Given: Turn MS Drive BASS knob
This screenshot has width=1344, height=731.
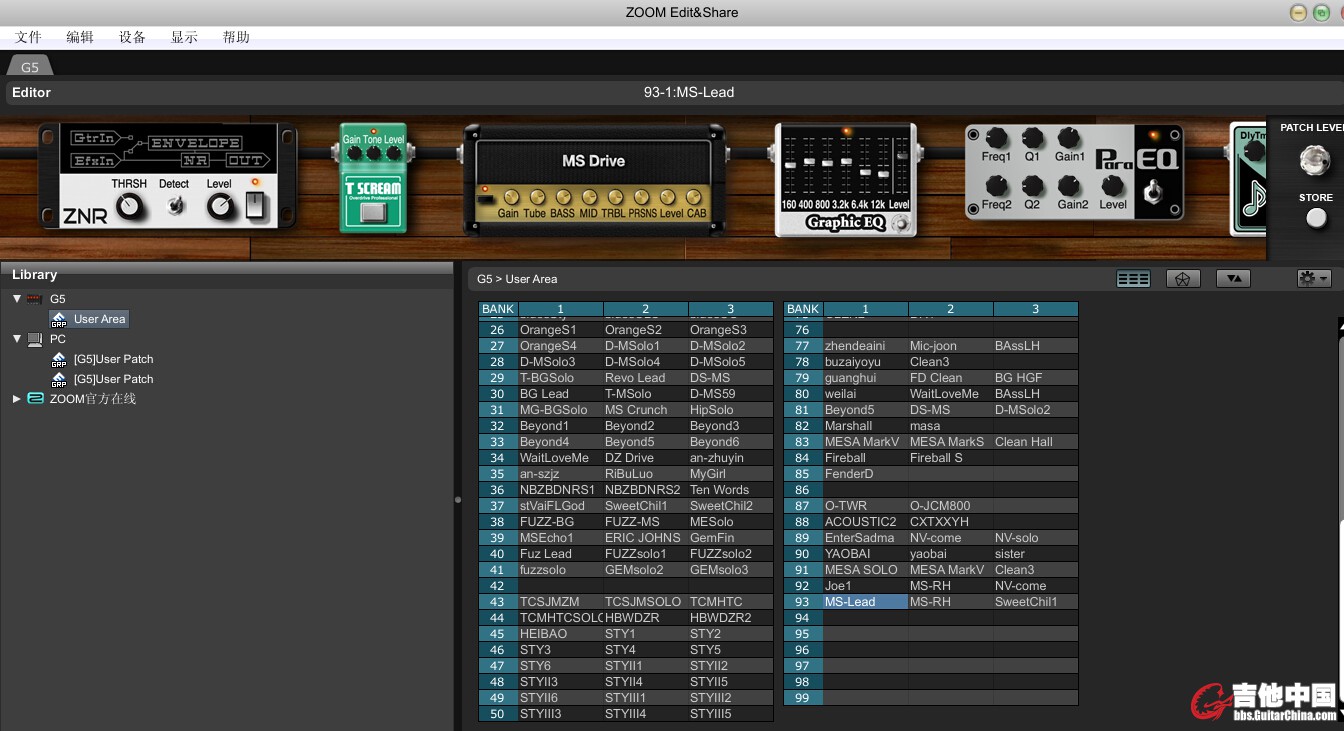Looking at the screenshot, I should coord(563,197).
